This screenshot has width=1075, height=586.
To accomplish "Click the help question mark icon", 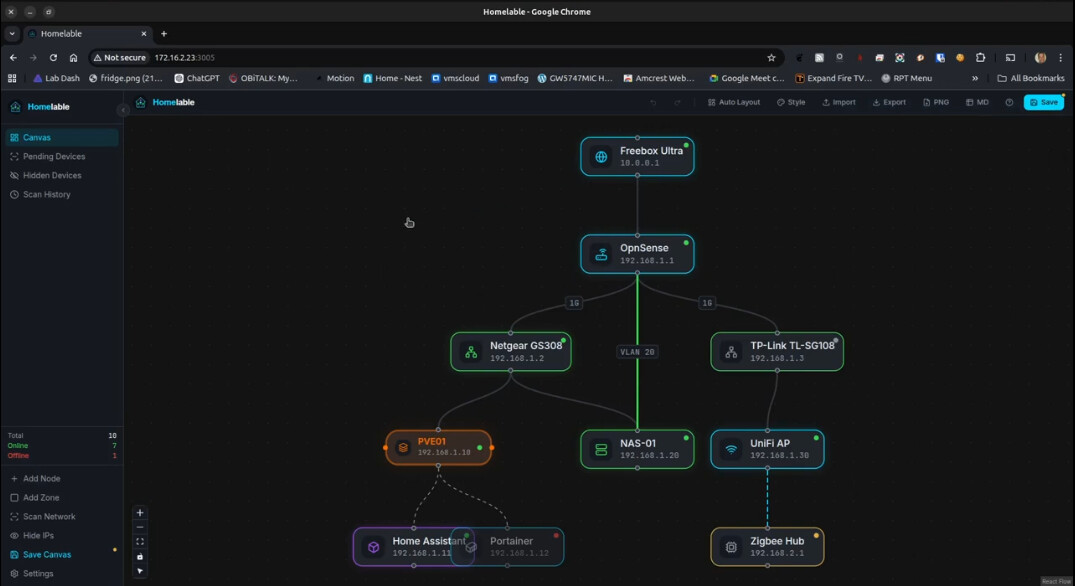I will [x=1009, y=102].
